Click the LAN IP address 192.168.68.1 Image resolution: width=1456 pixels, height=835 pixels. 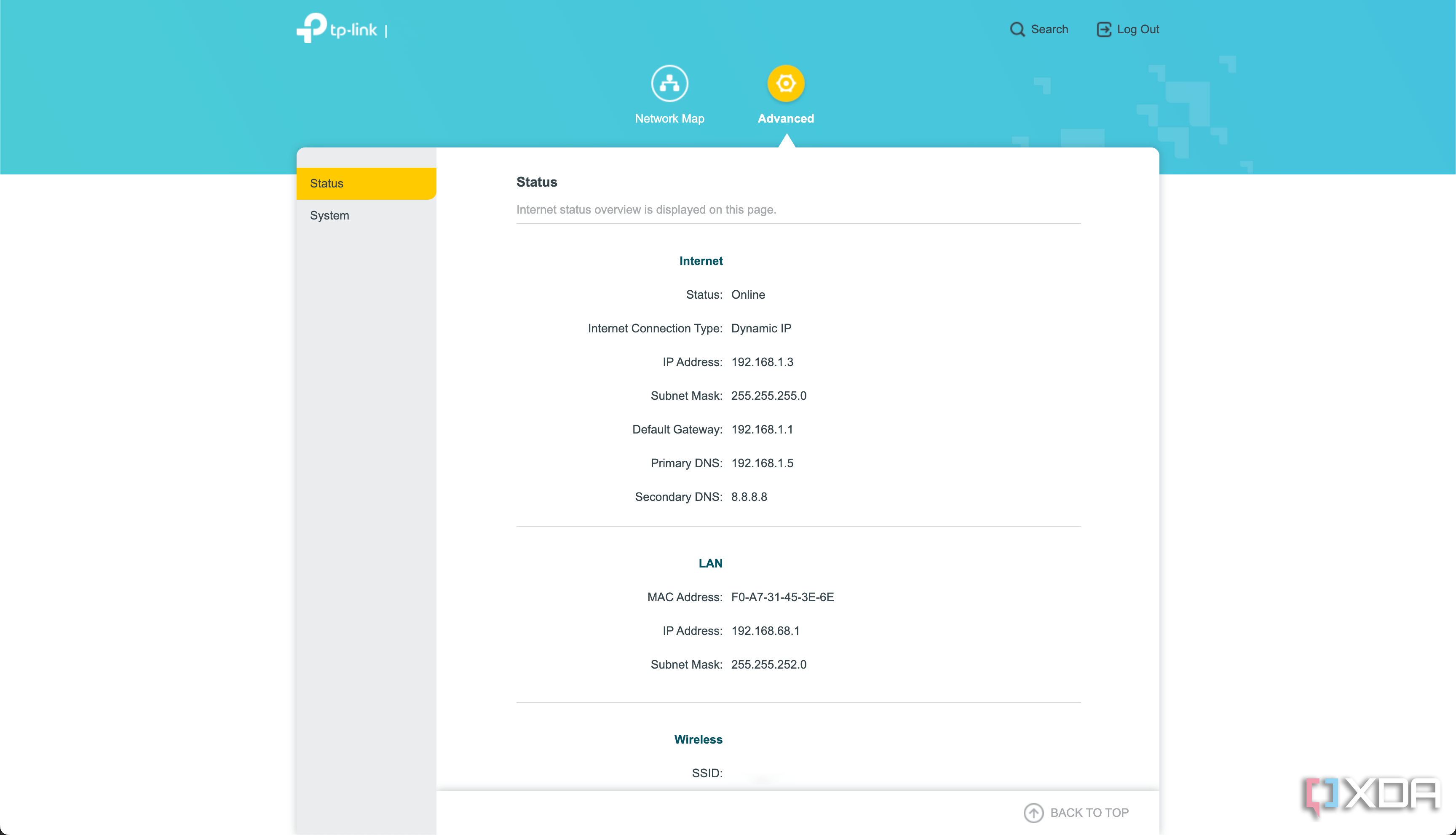click(x=765, y=631)
